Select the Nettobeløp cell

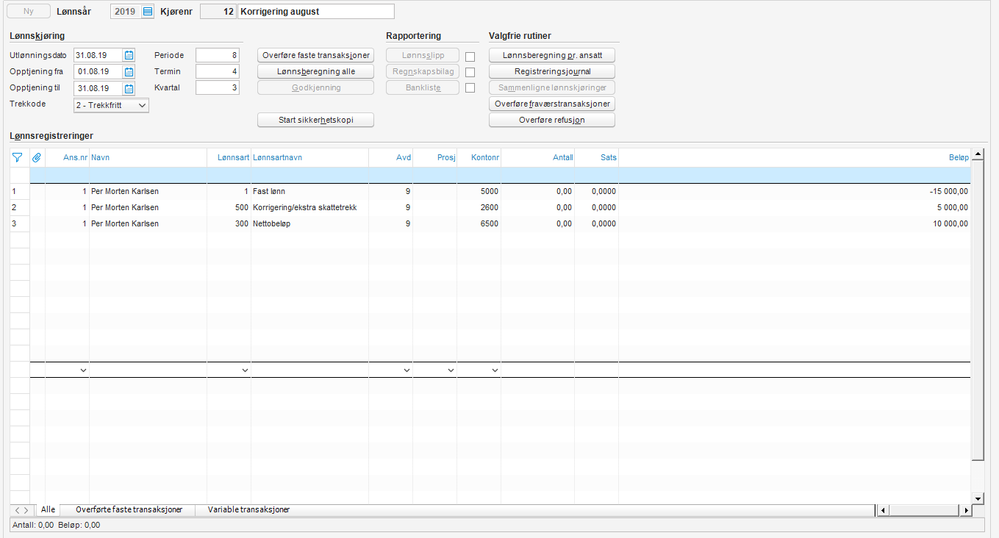tap(310, 224)
